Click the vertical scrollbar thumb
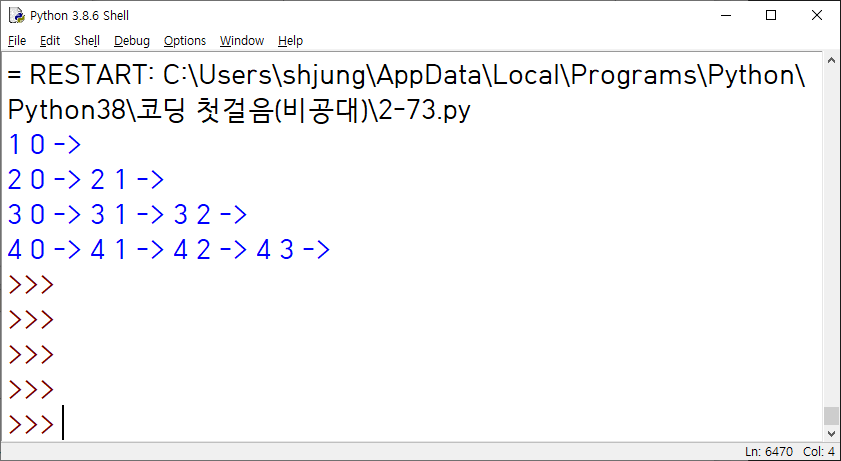 tap(832, 415)
